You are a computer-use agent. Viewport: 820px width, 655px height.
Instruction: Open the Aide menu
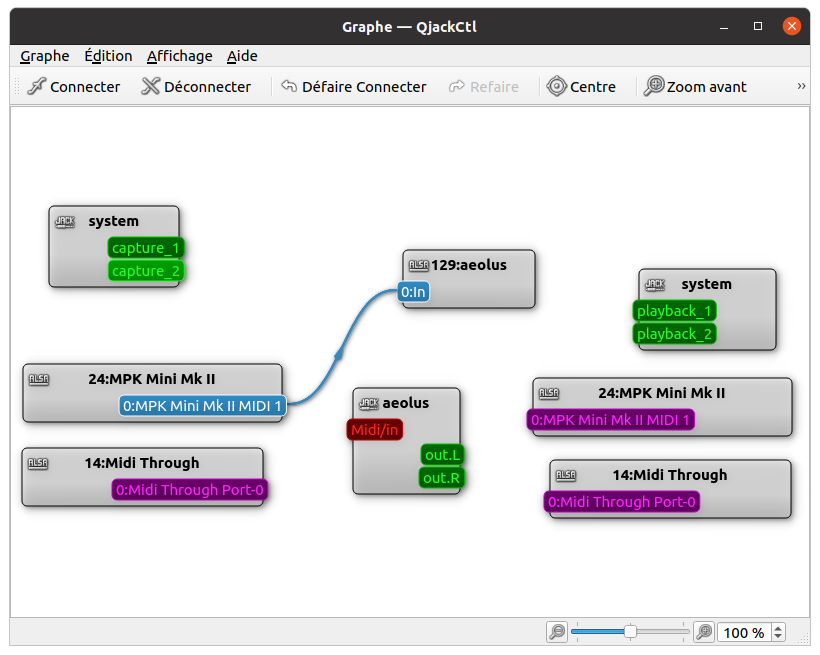point(242,56)
